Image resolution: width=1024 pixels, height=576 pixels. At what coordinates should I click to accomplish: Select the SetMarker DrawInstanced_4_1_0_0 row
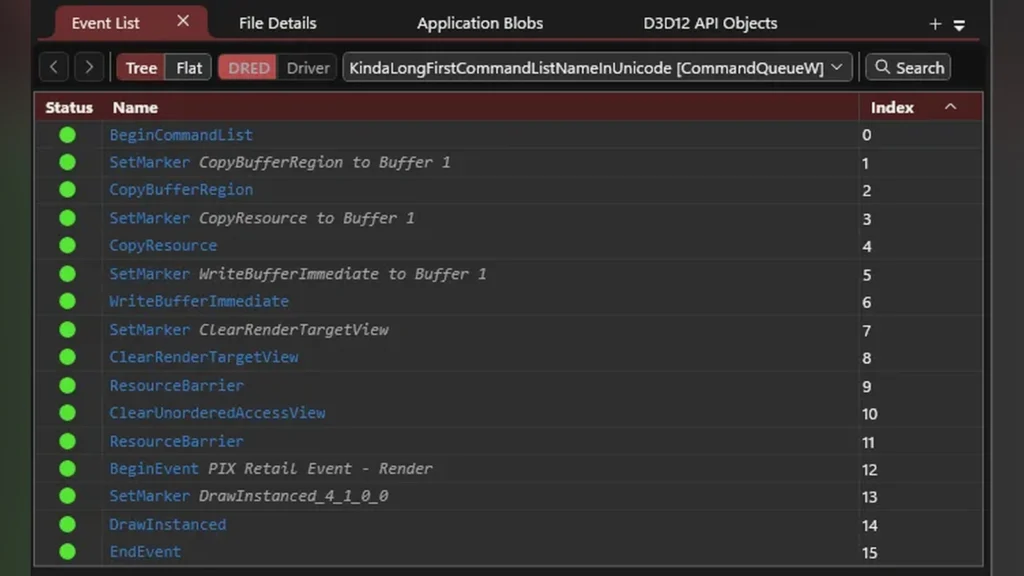pyautogui.click(x=509, y=496)
